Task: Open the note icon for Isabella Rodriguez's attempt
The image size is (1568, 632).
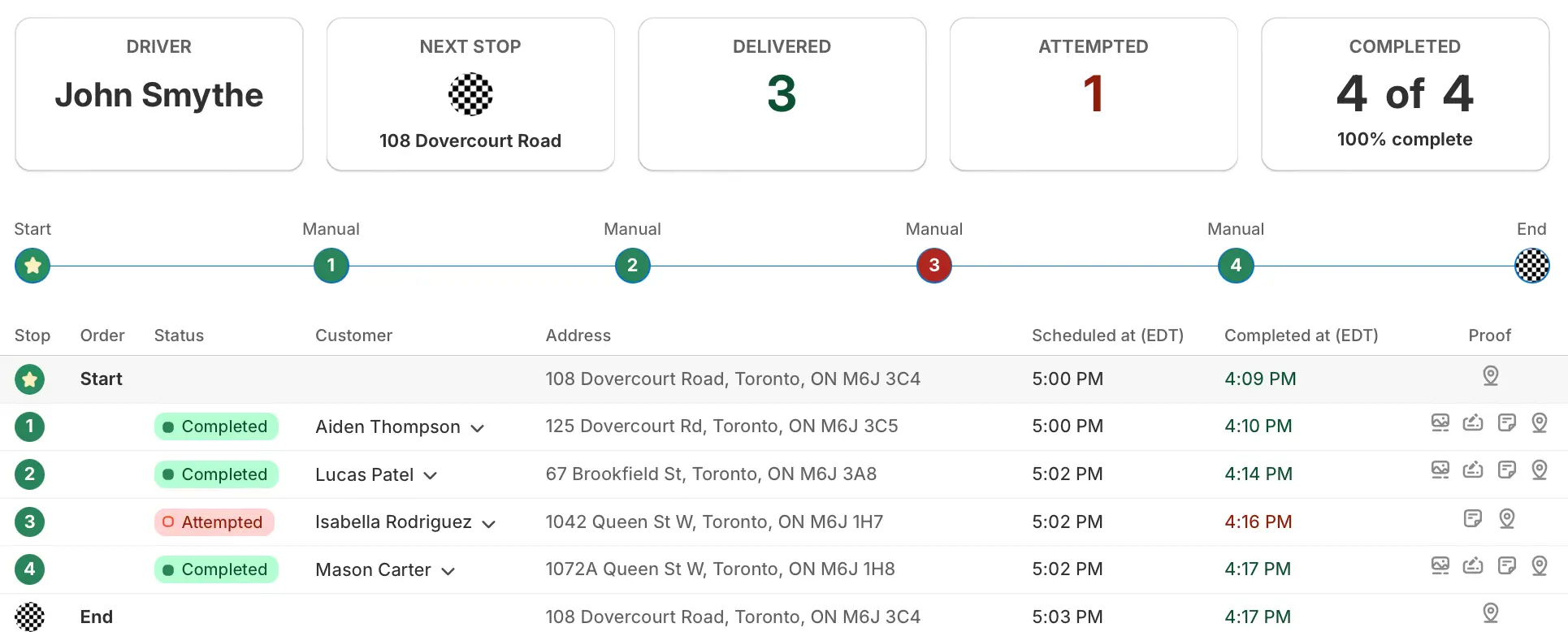Action: [x=1473, y=518]
